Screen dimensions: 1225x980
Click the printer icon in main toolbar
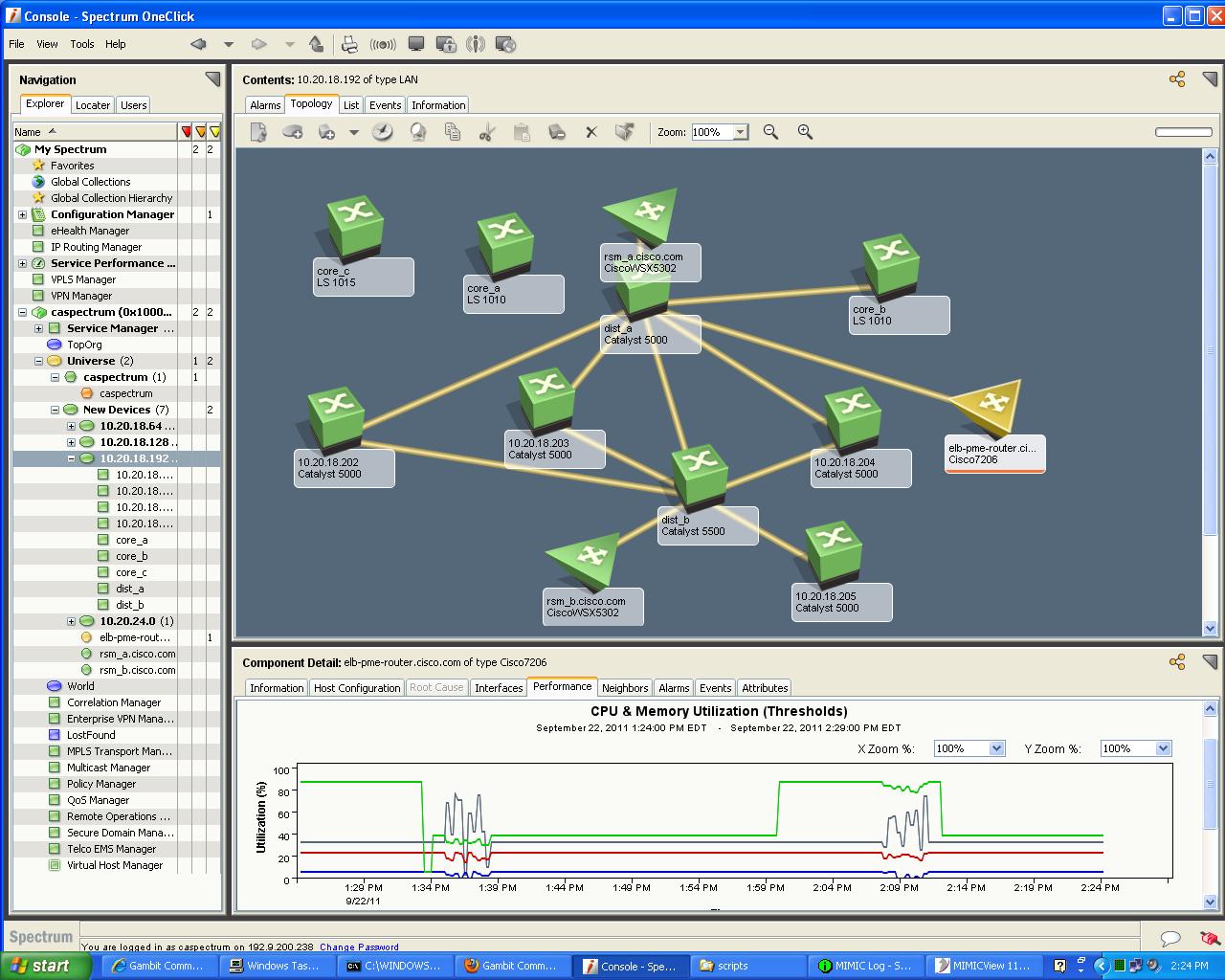tap(349, 44)
